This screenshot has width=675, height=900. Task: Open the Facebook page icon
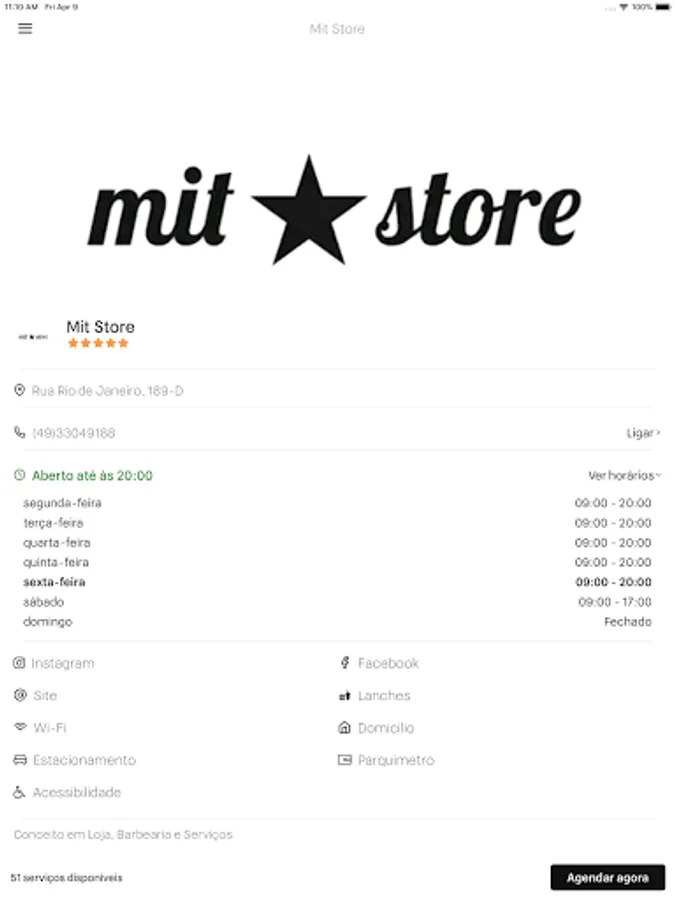click(x=344, y=663)
